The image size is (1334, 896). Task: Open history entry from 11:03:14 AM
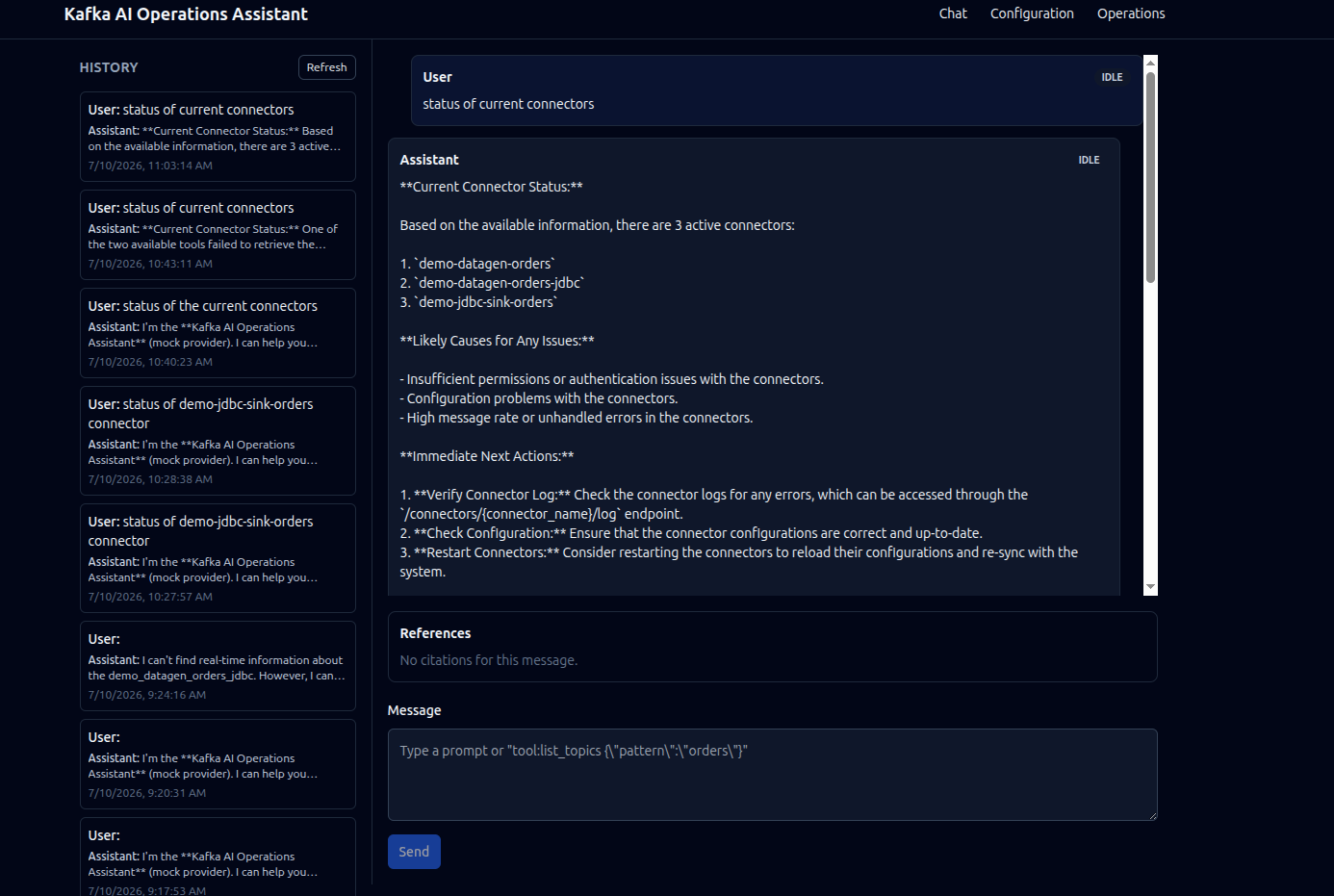218,137
